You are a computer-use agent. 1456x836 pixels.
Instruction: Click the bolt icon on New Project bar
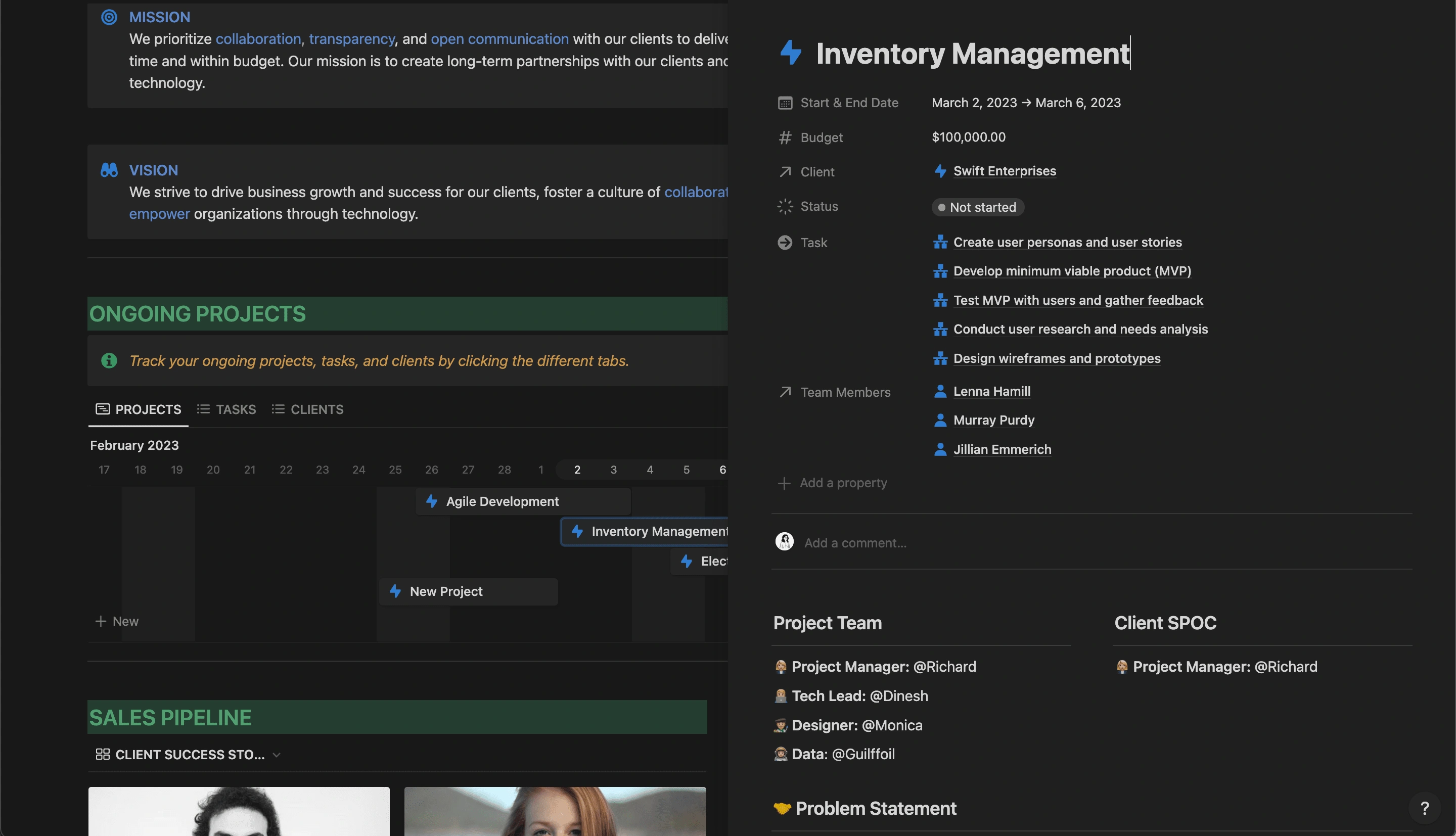pyautogui.click(x=395, y=591)
